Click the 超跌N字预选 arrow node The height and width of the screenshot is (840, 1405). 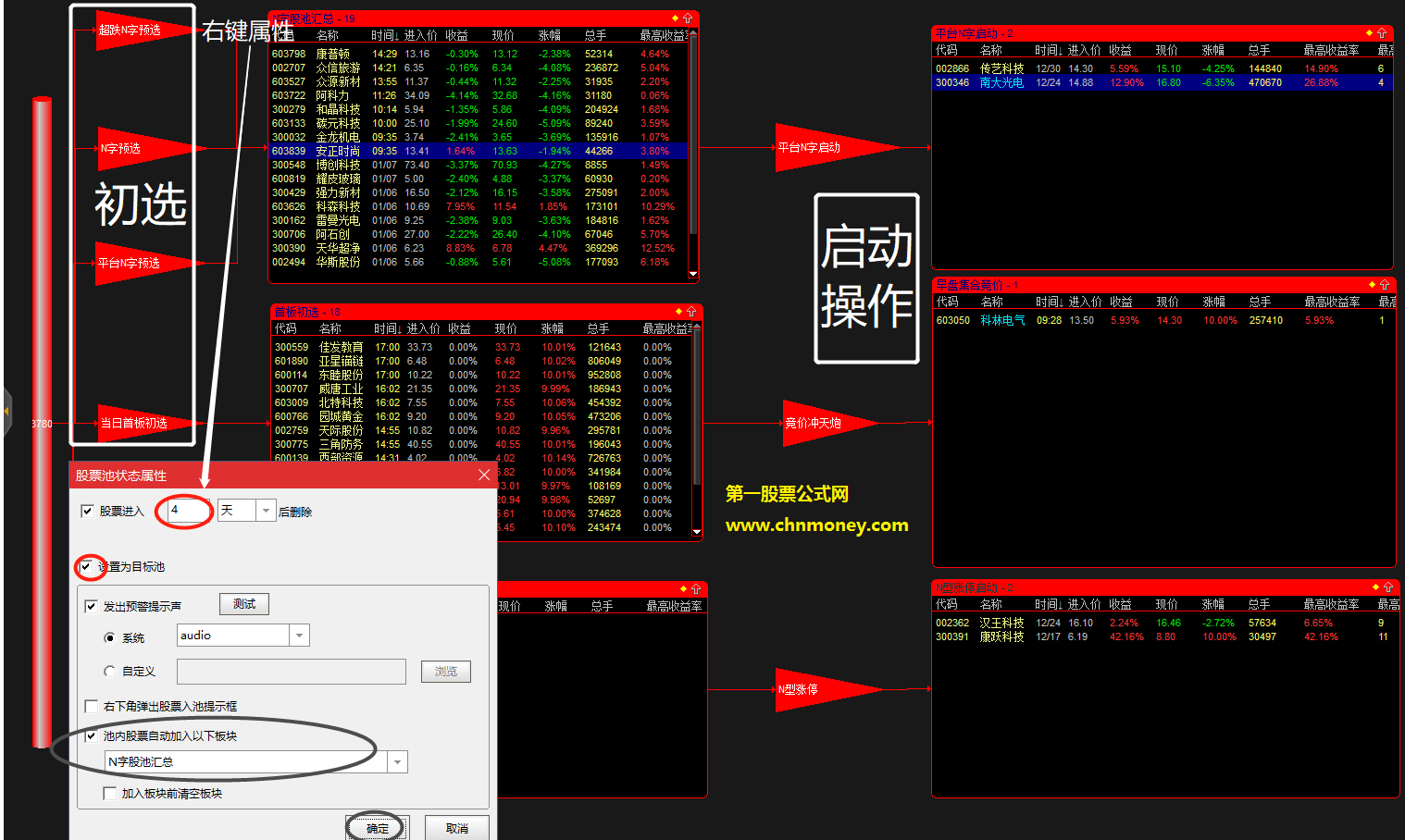[139, 31]
